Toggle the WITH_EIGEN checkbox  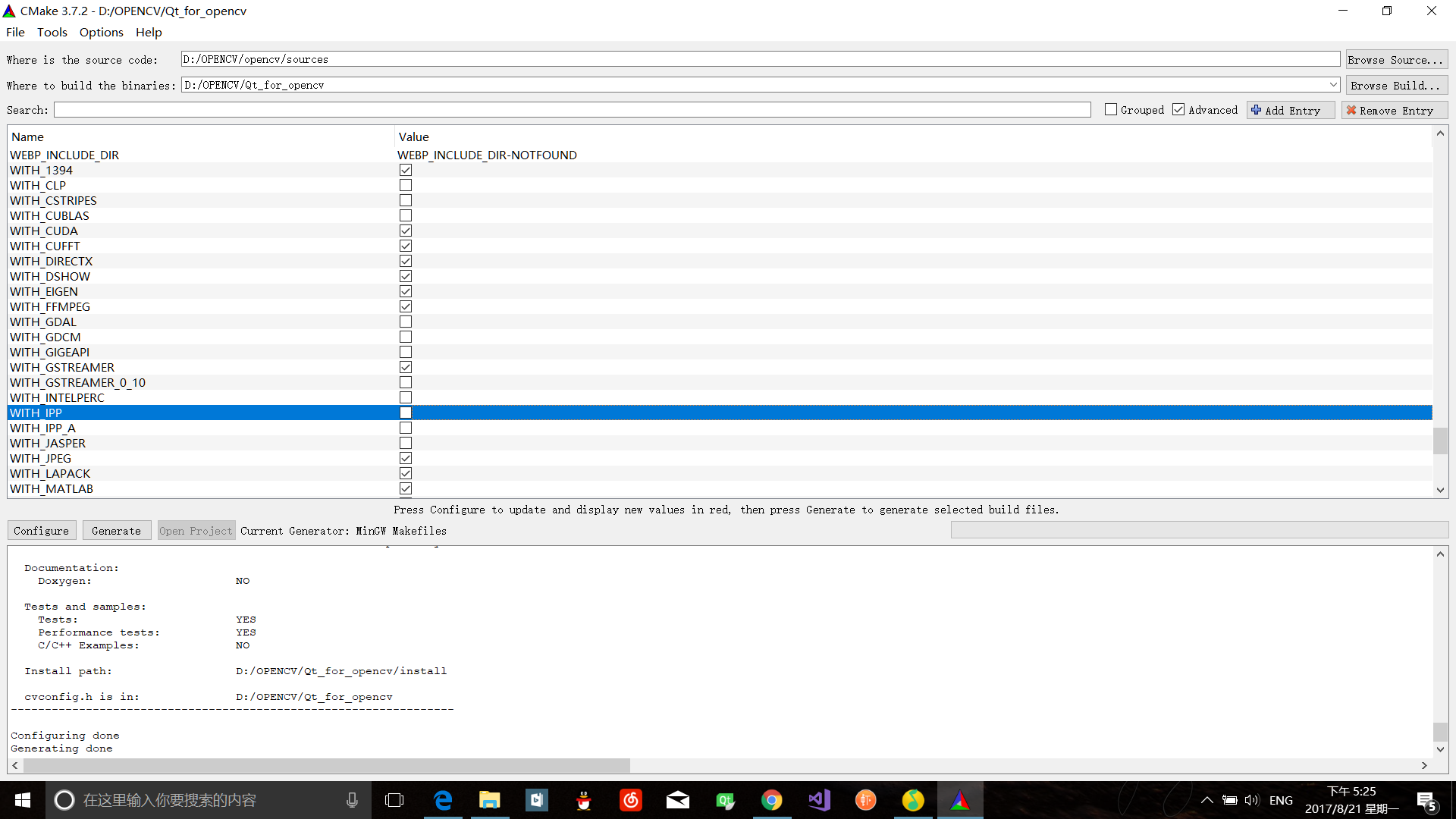(x=406, y=291)
